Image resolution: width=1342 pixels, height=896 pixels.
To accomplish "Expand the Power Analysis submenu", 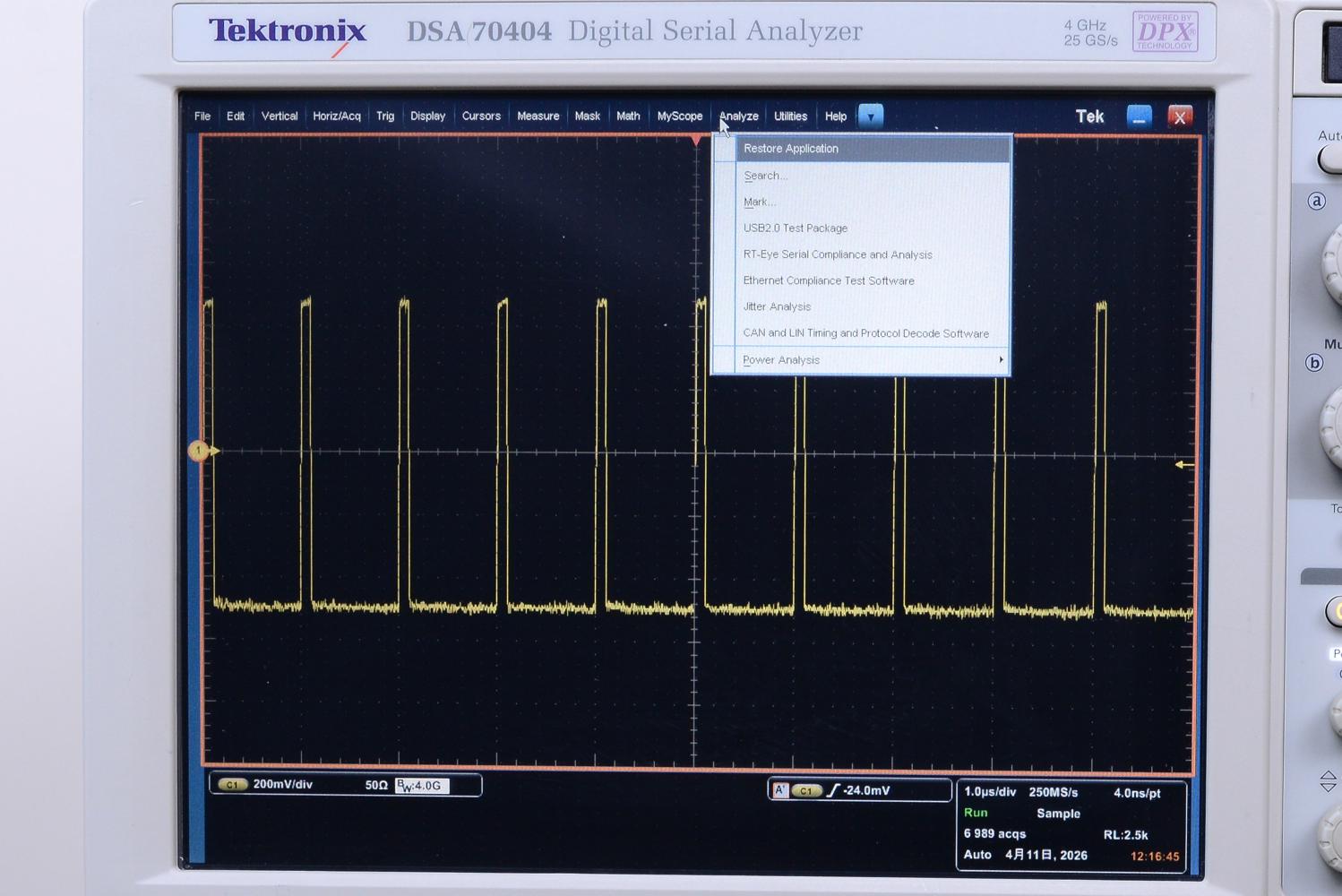I will coord(873,360).
